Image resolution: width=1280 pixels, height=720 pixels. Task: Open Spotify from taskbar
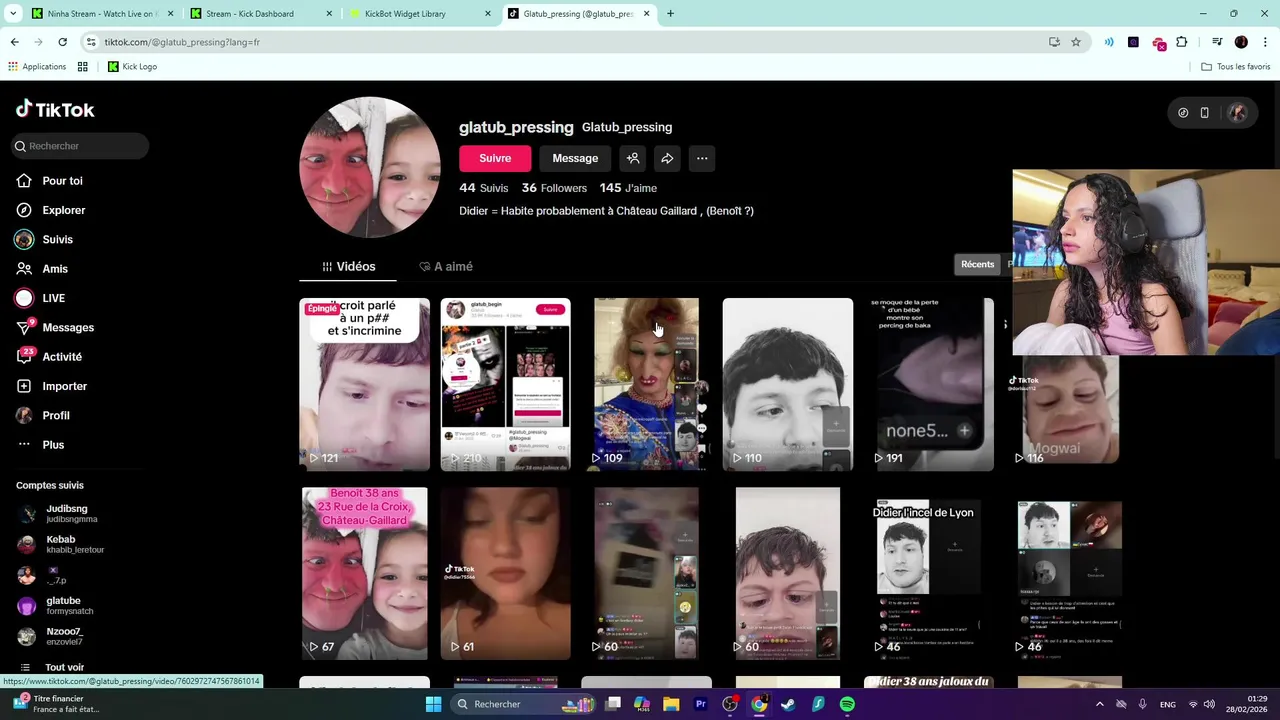tap(847, 704)
